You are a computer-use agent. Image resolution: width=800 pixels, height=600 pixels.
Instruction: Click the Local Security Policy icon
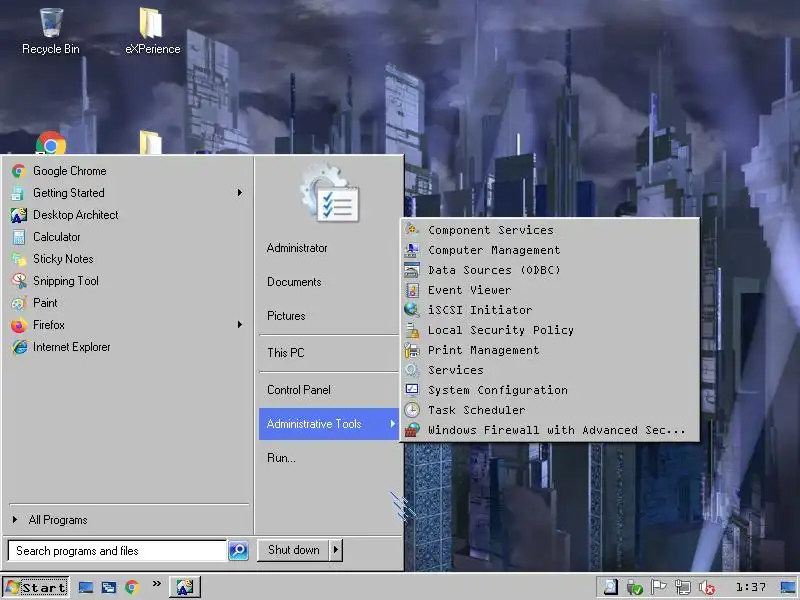pyautogui.click(x=412, y=330)
